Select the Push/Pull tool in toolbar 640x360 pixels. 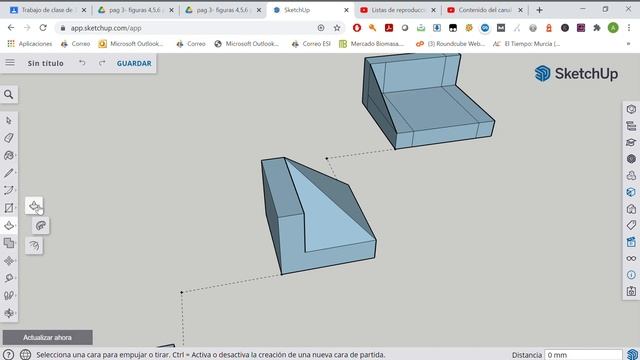point(9,226)
